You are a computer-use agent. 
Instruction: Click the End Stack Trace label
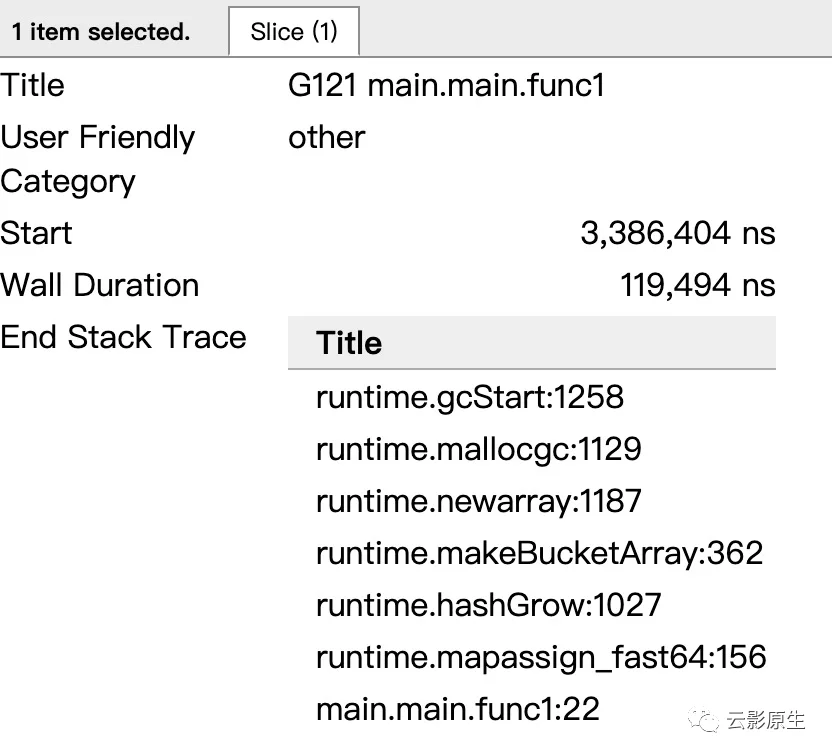123,337
